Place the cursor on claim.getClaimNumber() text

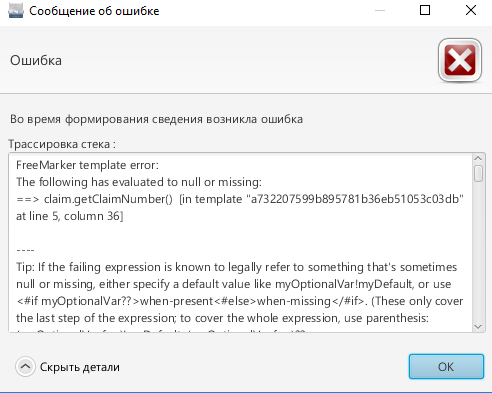tap(108, 199)
